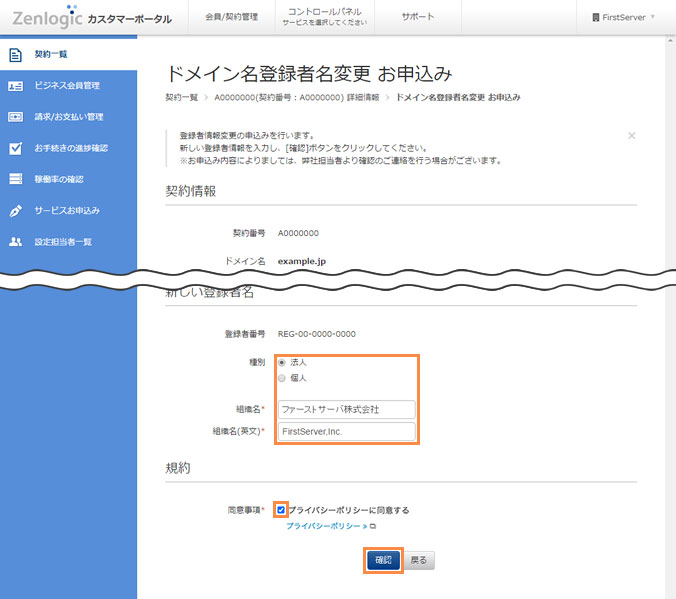
Task: Click the page scrollbar up arrow
Action: coord(670,41)
